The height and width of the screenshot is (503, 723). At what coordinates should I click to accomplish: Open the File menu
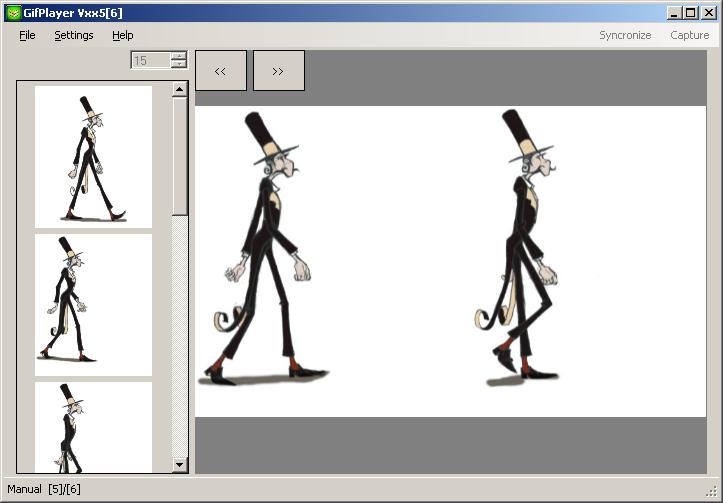click(x=27, y=35)
